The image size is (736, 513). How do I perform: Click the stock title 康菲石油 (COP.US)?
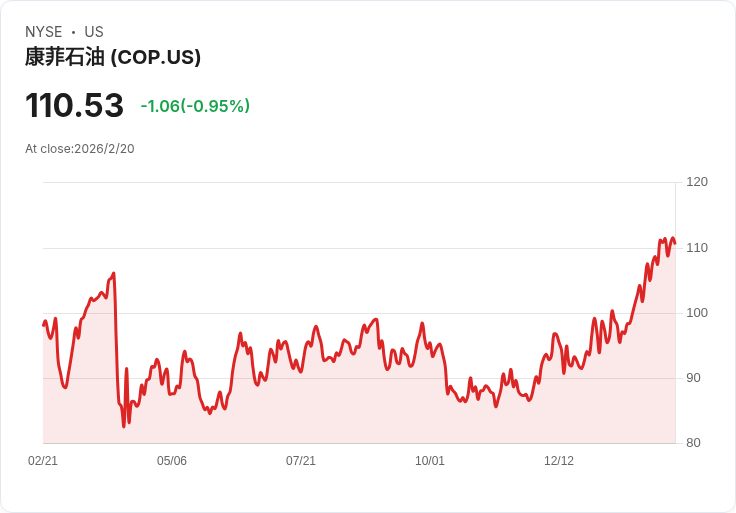(x=113, y=57)
